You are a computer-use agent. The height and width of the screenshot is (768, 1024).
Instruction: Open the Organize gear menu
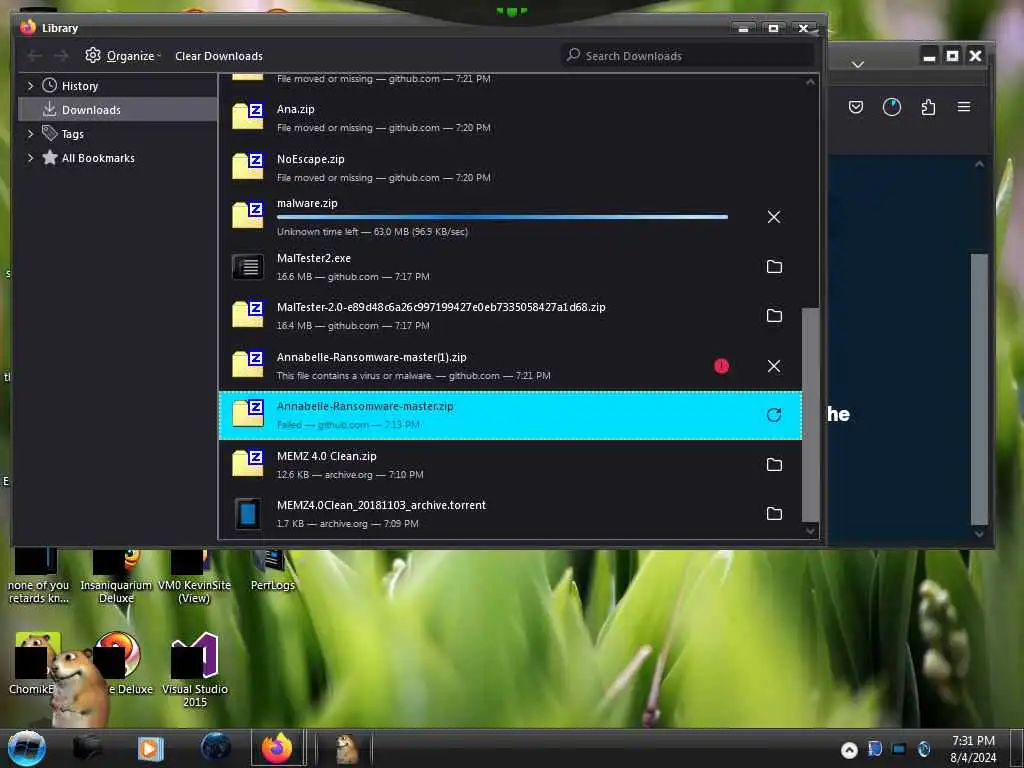pyautogui.click(x=123, y=56)
